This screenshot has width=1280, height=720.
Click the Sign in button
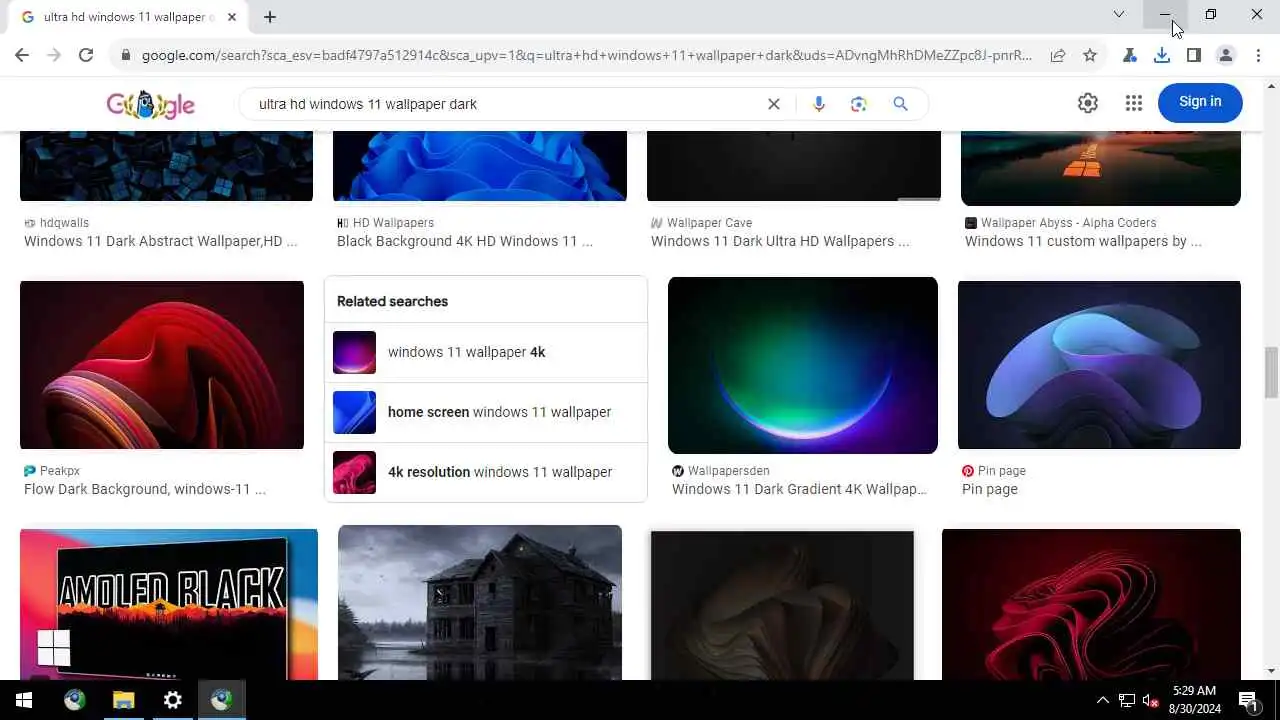point(1200,102)
